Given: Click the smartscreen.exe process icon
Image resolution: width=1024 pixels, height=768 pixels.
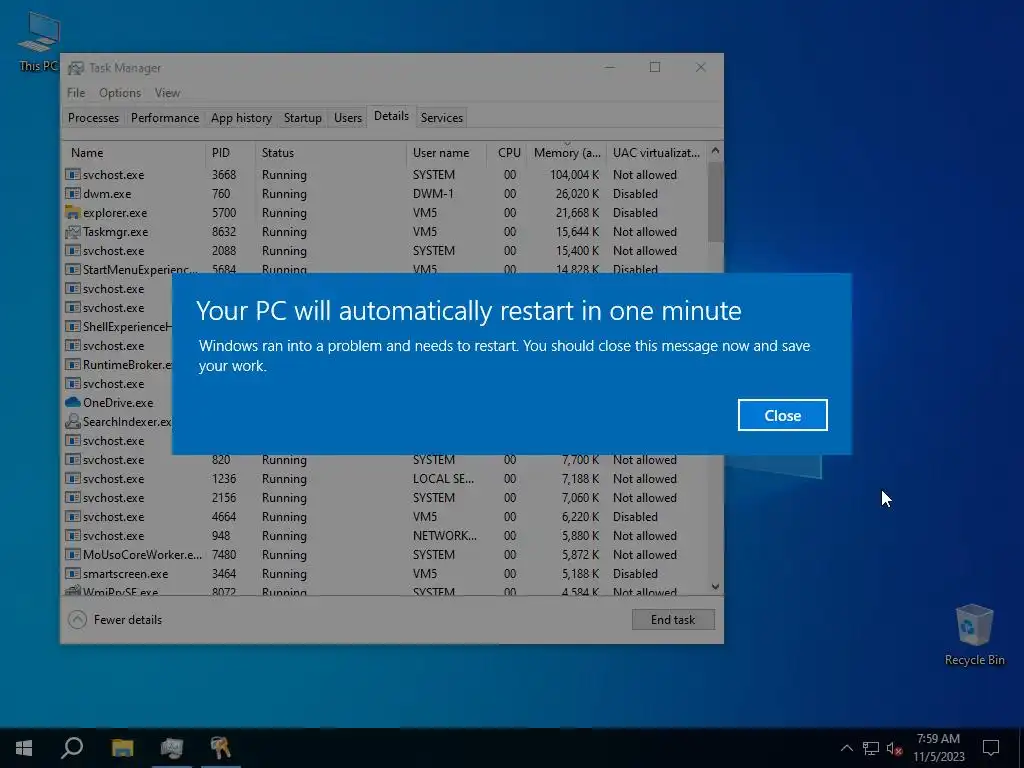Looking at the screenshot, I should pyautogui.click(x=72, y=573).
